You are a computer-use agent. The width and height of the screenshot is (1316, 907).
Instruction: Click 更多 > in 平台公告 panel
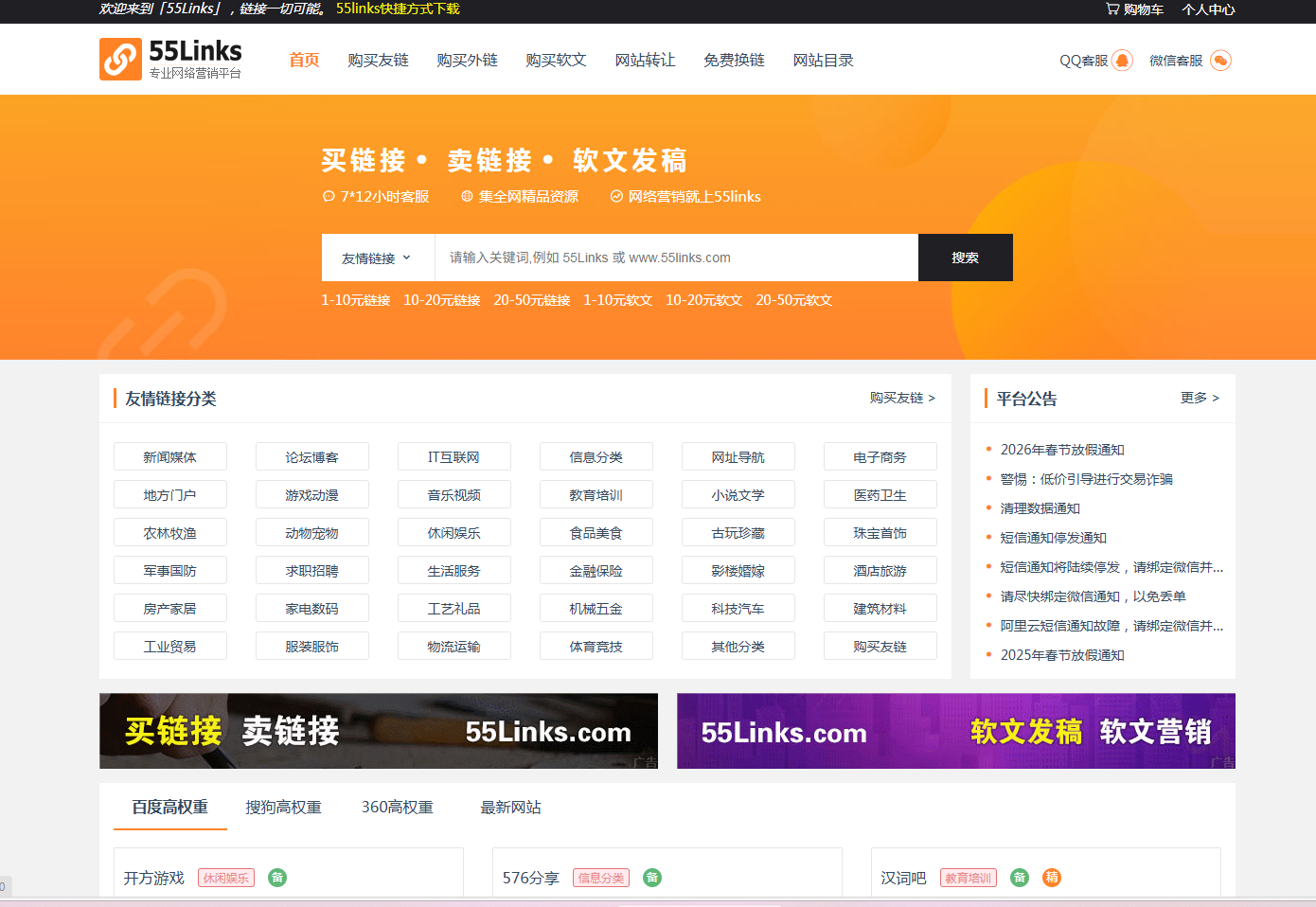point(1200,398)
